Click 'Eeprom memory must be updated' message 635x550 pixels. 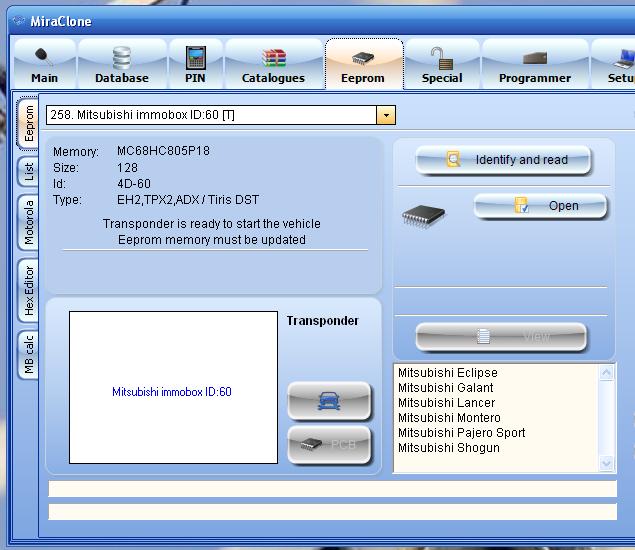coord(211,240)
